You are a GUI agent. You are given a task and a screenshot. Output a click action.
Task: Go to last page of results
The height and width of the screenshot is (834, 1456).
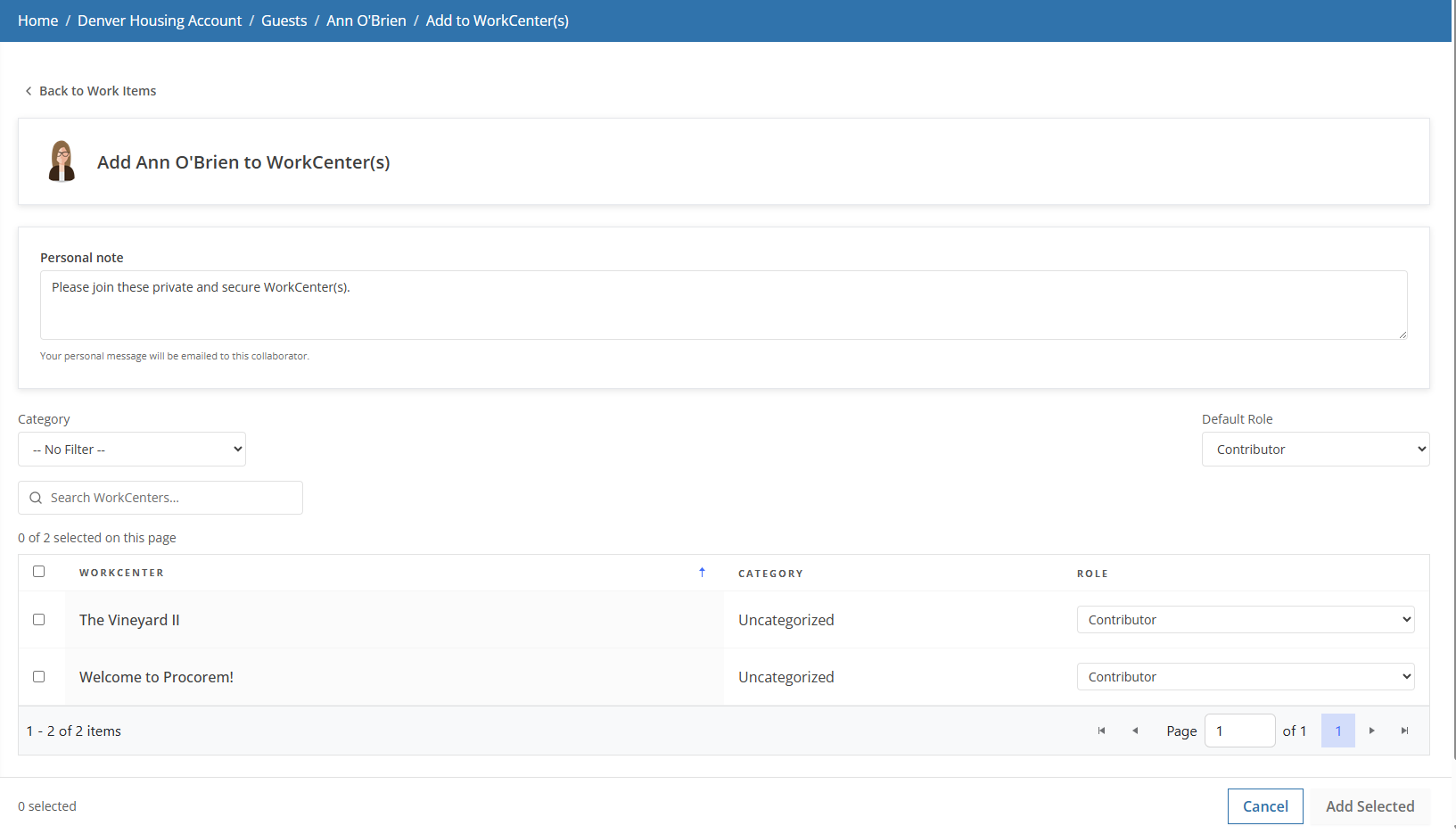1404,731
